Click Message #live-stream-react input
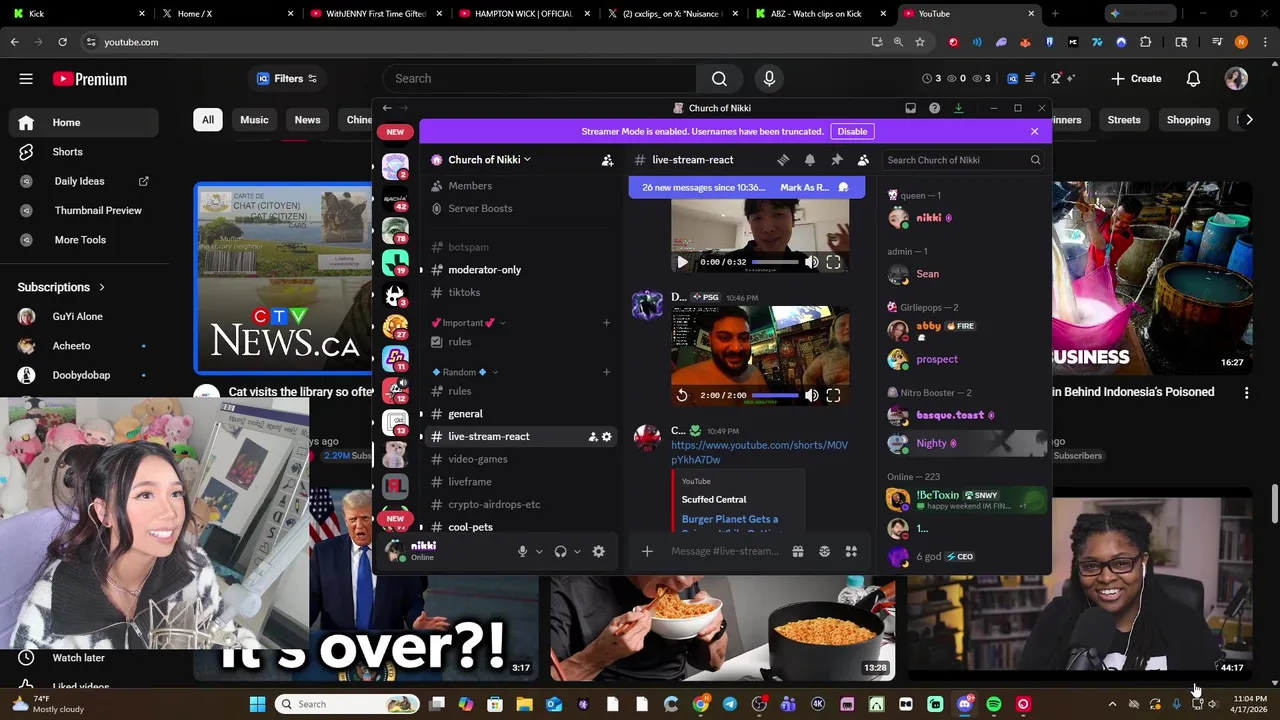Viewport: 1280px width, 720px height. click(725, 551)
